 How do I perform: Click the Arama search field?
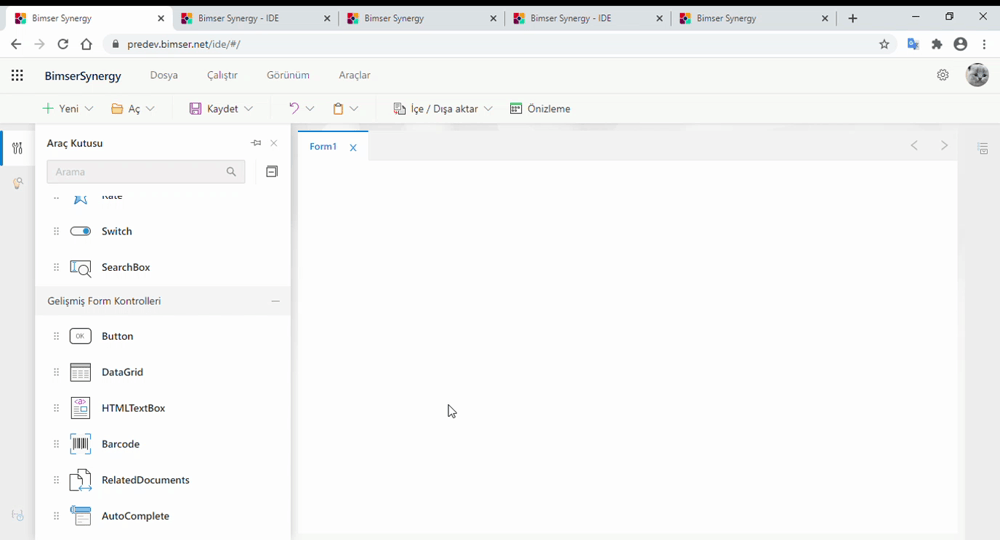click(x=138, y=172)
